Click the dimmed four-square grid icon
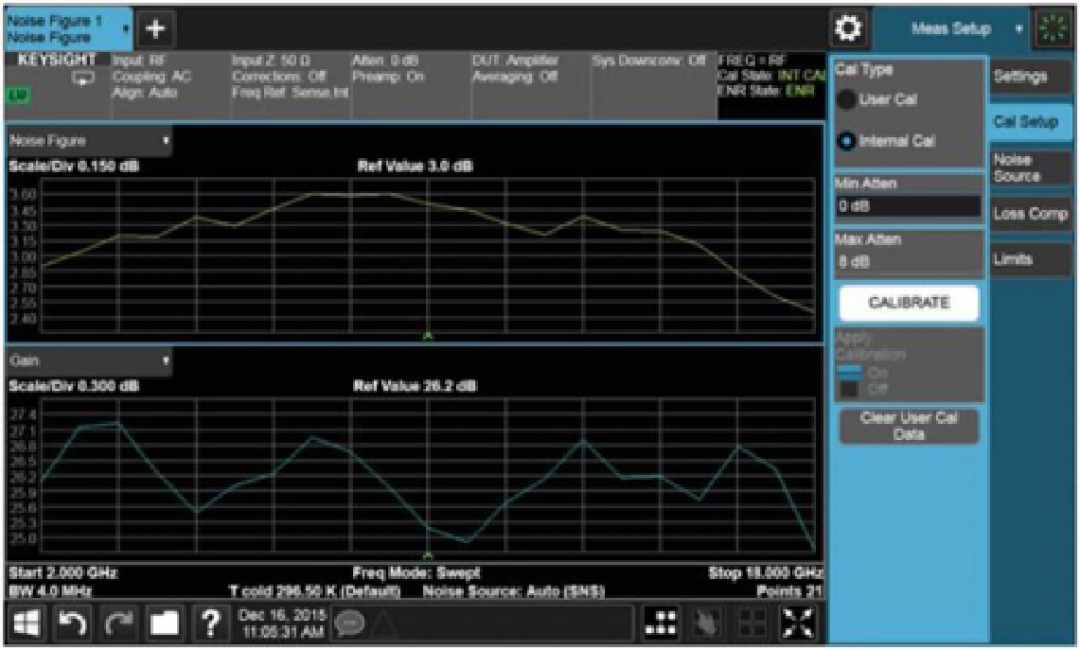1080x650 pixels. [x=752, y=624]
